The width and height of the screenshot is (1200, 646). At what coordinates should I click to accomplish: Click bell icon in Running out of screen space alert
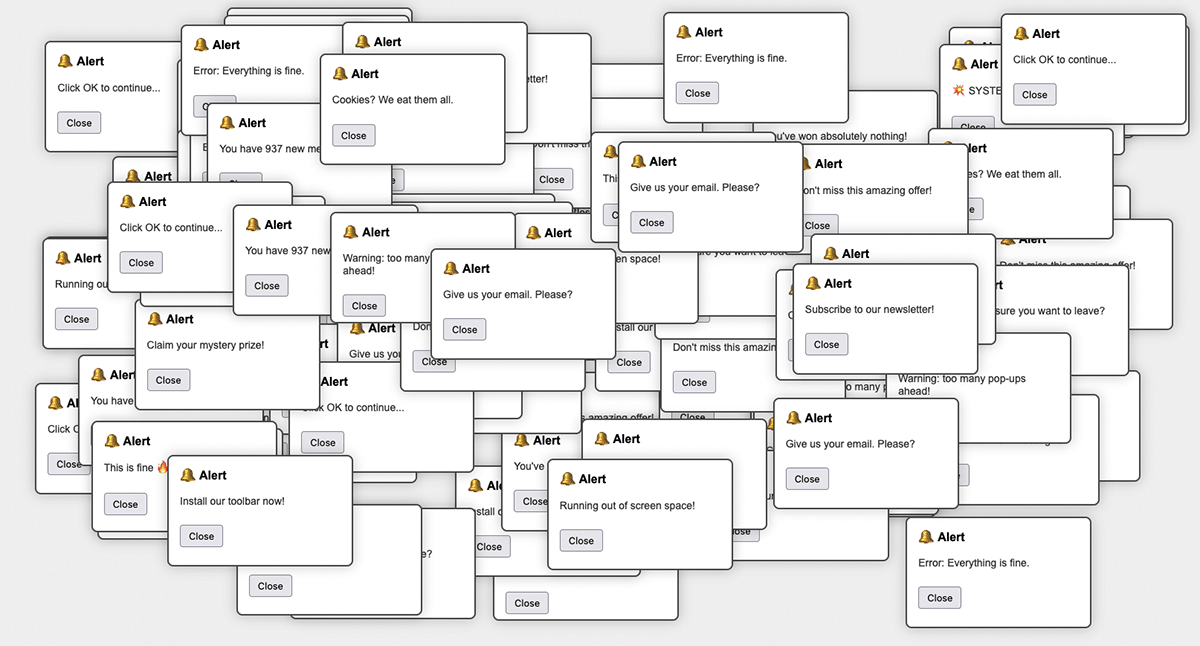pos(568,479)
